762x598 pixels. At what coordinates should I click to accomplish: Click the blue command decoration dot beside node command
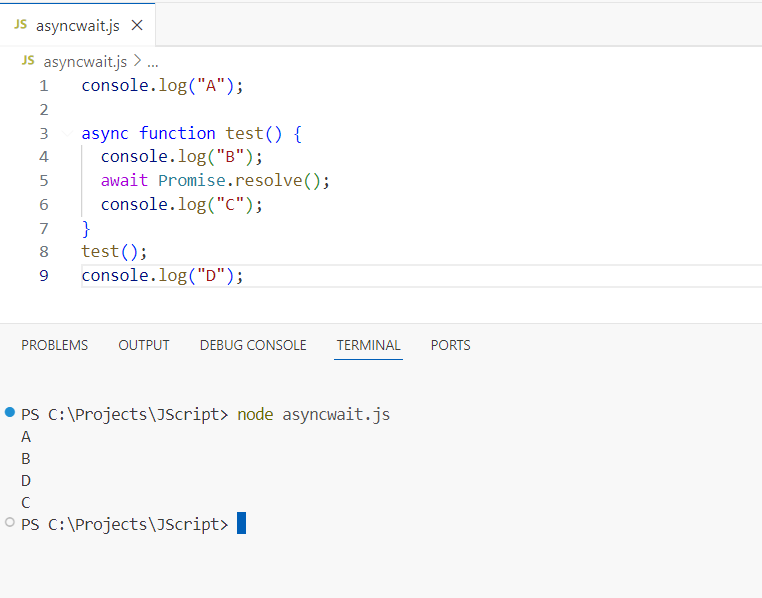(10, 412)
